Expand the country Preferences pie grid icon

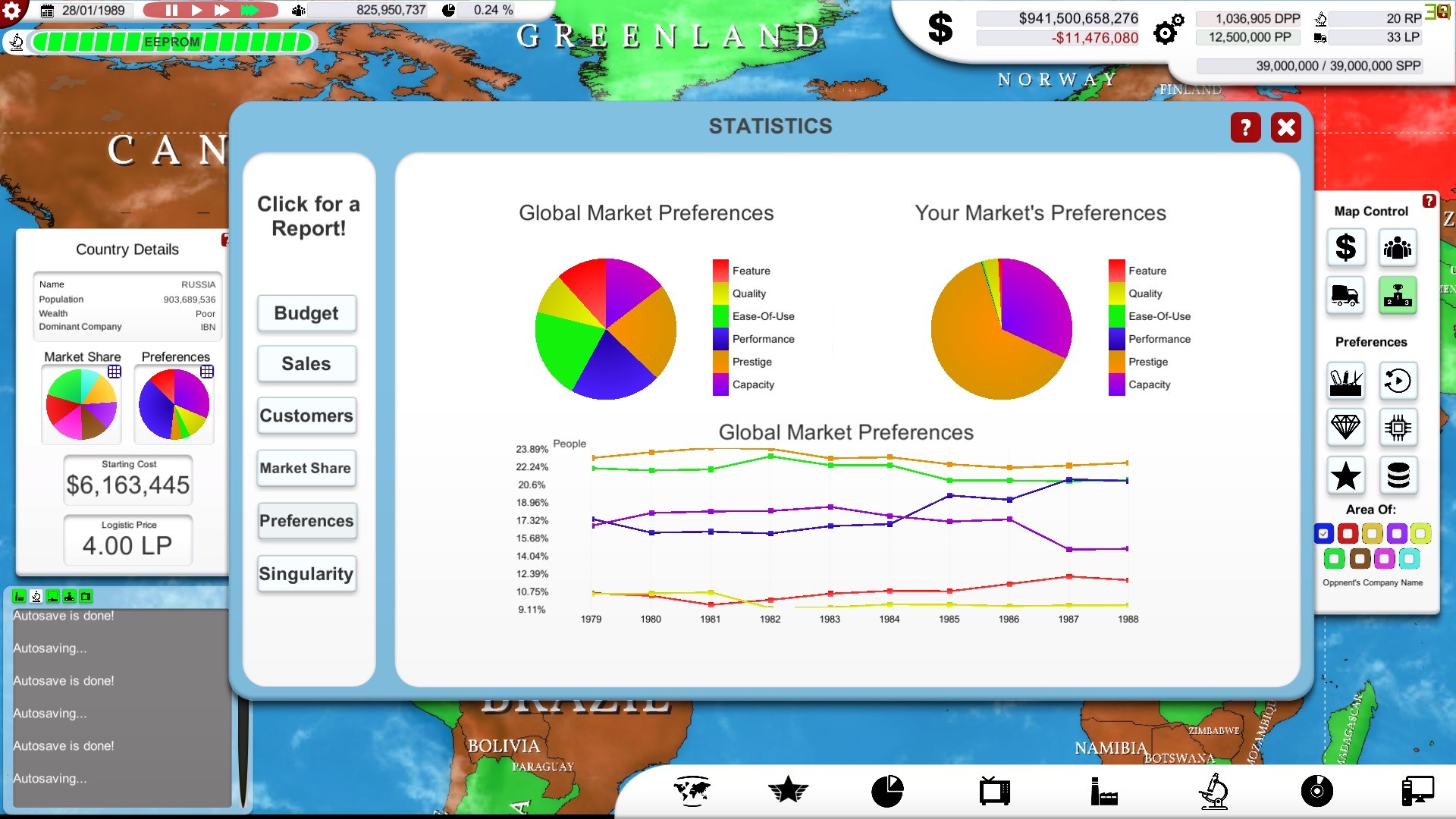(x=207, y=372)
